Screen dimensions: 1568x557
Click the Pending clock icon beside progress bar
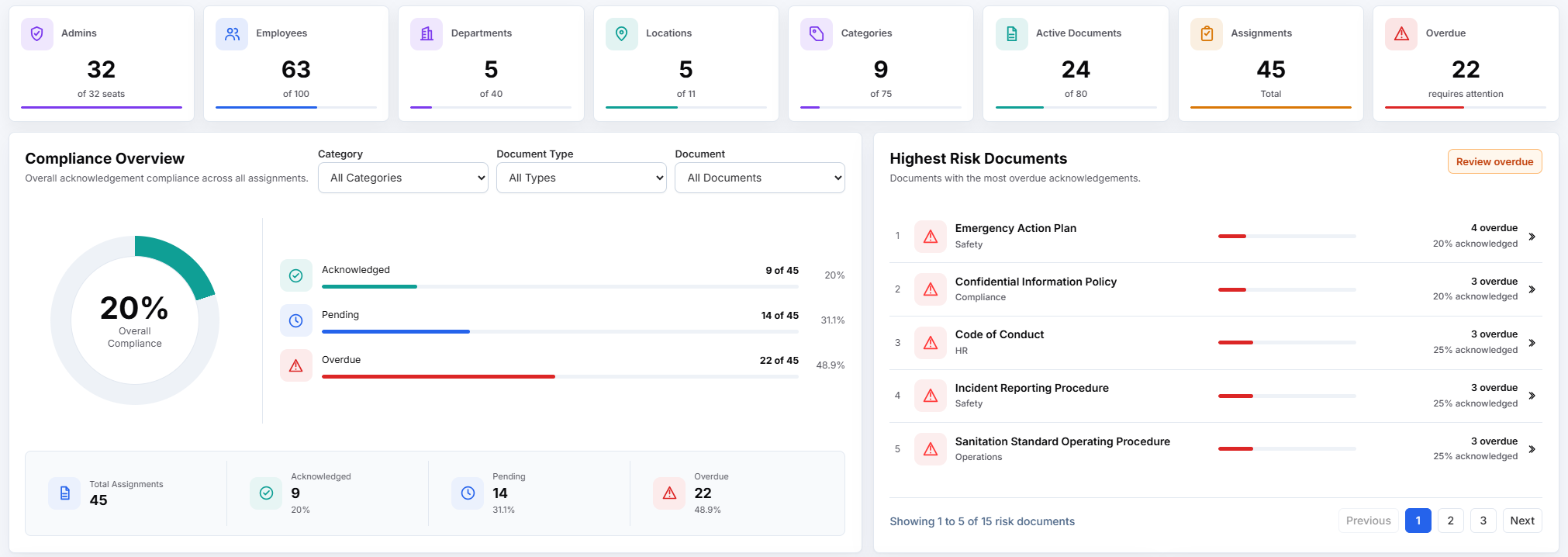(x=295, y=320)
